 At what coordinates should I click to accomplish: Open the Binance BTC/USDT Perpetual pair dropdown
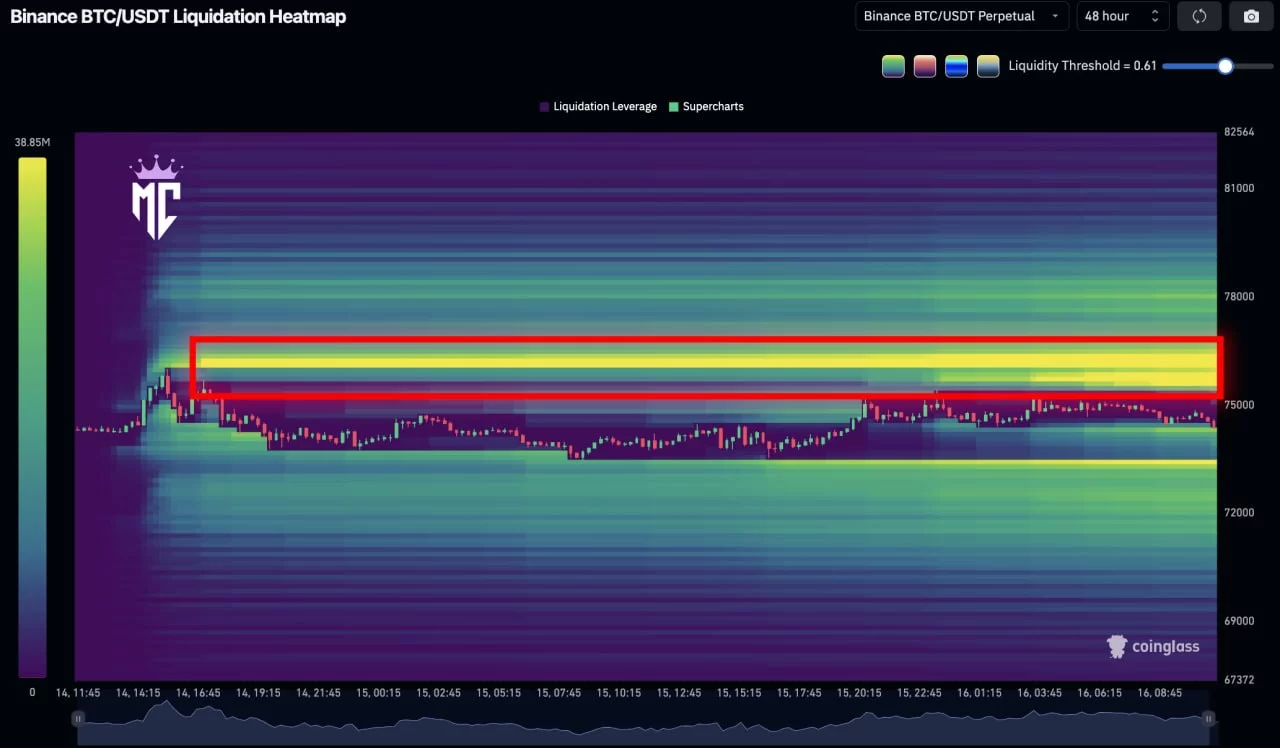tap(961, 16)
